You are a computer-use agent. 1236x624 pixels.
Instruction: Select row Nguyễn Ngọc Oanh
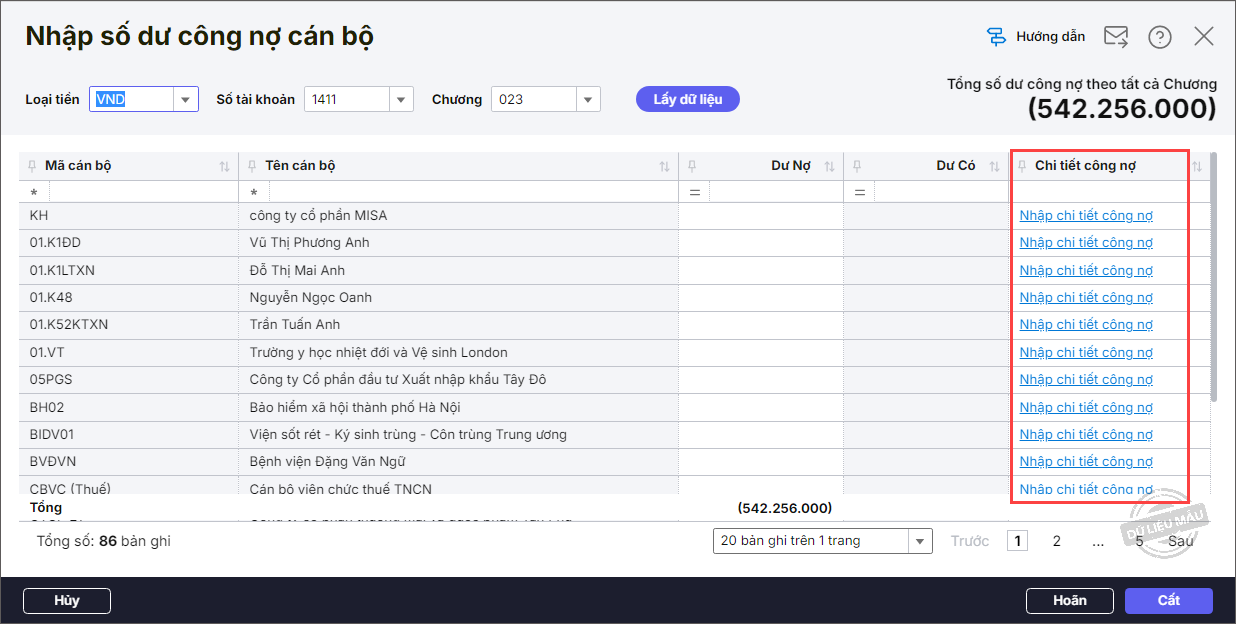pyautogui.click(x=614, y=297)
